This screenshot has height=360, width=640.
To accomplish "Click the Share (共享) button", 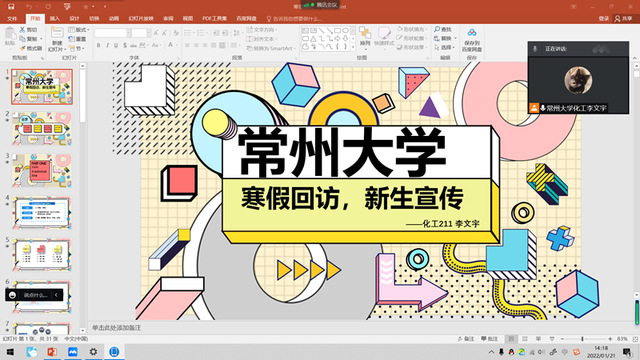I will pyautogui.click(x=623, y=18).
